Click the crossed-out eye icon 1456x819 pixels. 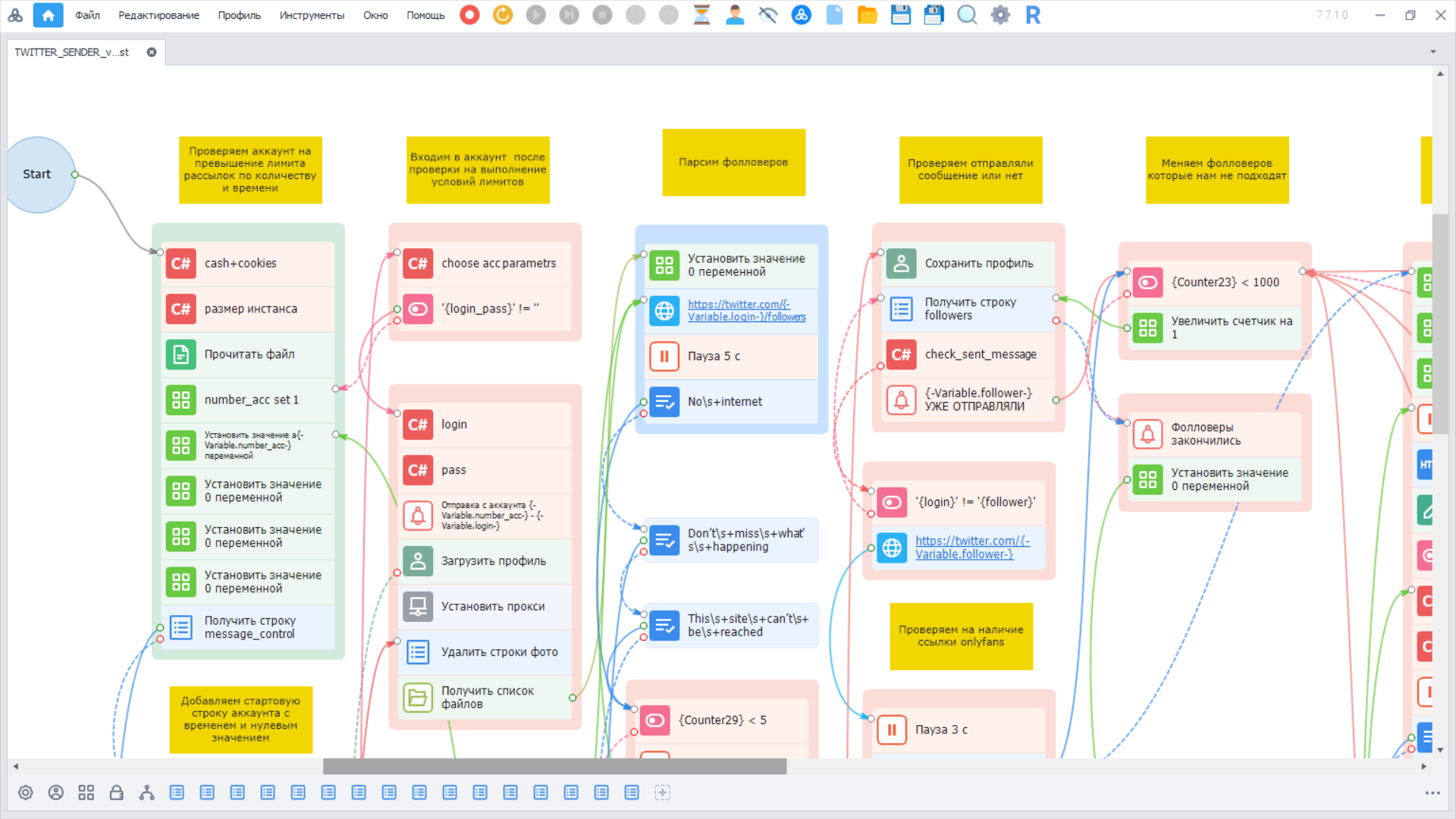click(x=767, y=14)
